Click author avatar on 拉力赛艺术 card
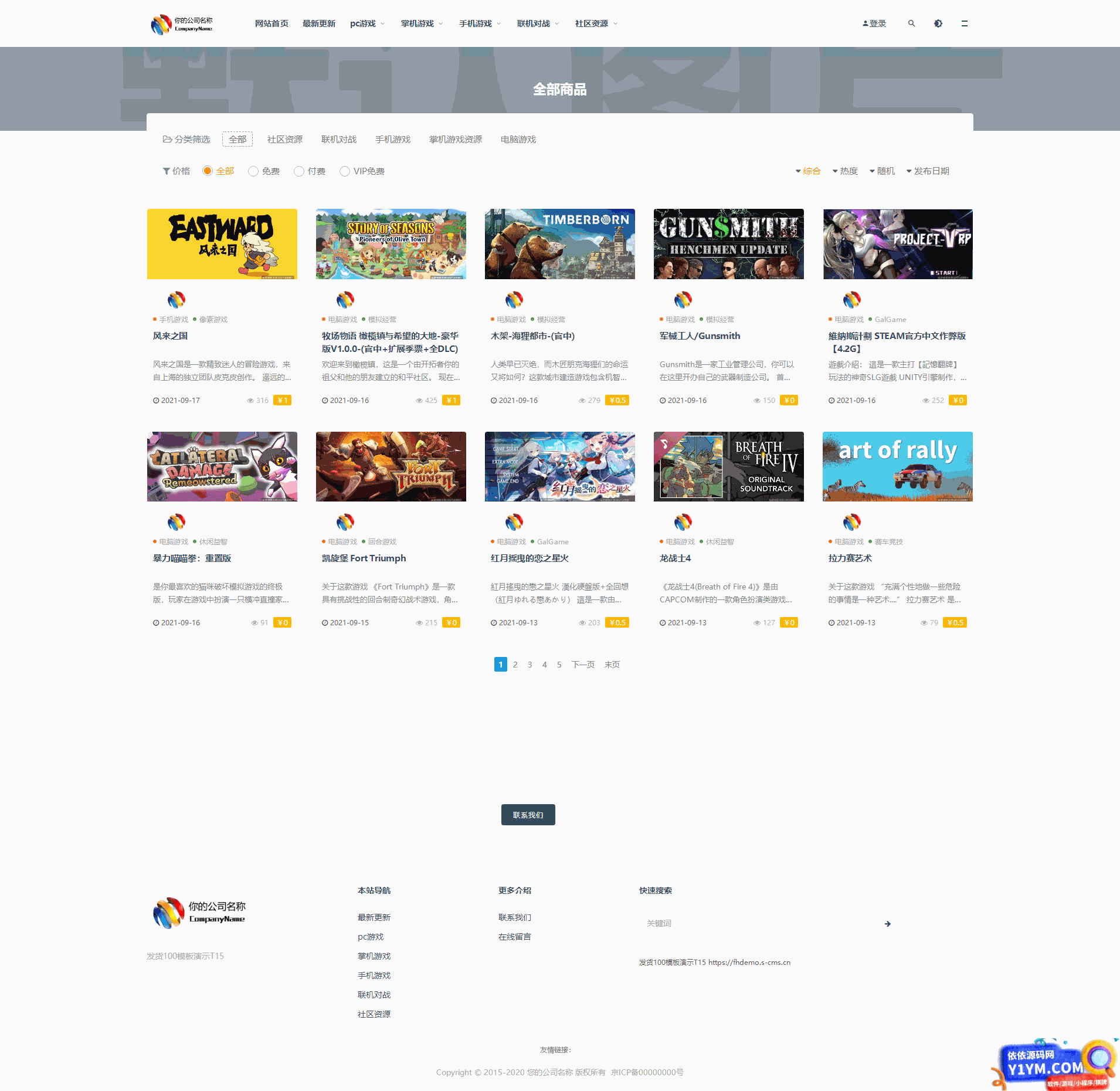The image size is (1120, 1091). [x=852, y=522]
